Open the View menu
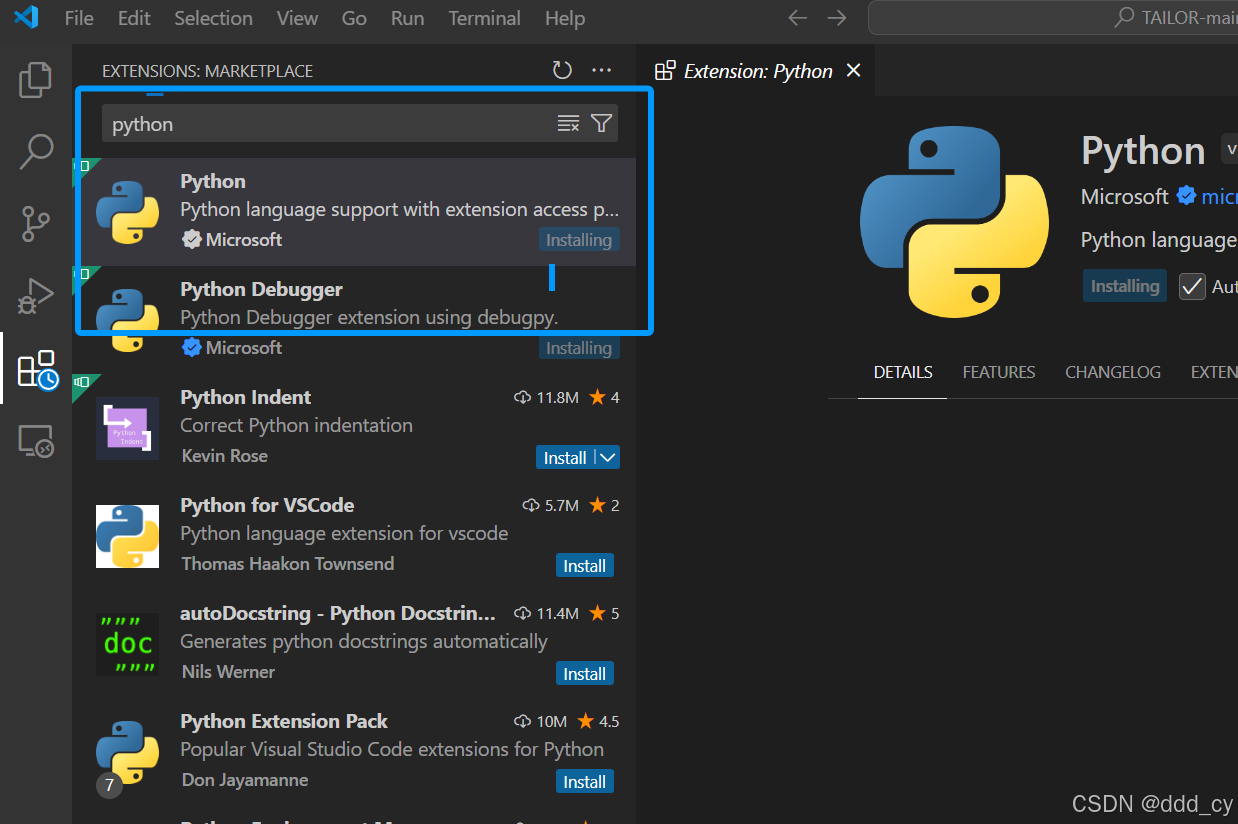The image size is (1238, 824). click(x=297, y=18)
